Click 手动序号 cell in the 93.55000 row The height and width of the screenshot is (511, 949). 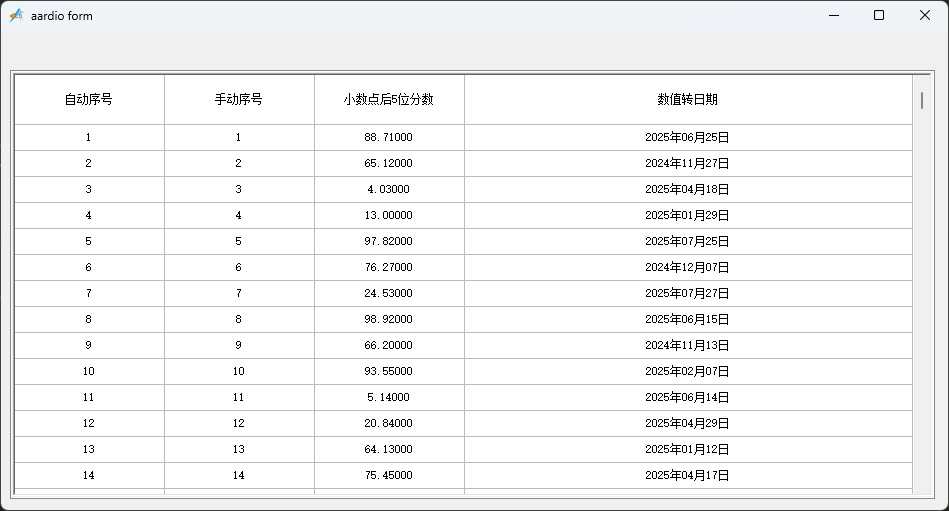pos(239,372)
